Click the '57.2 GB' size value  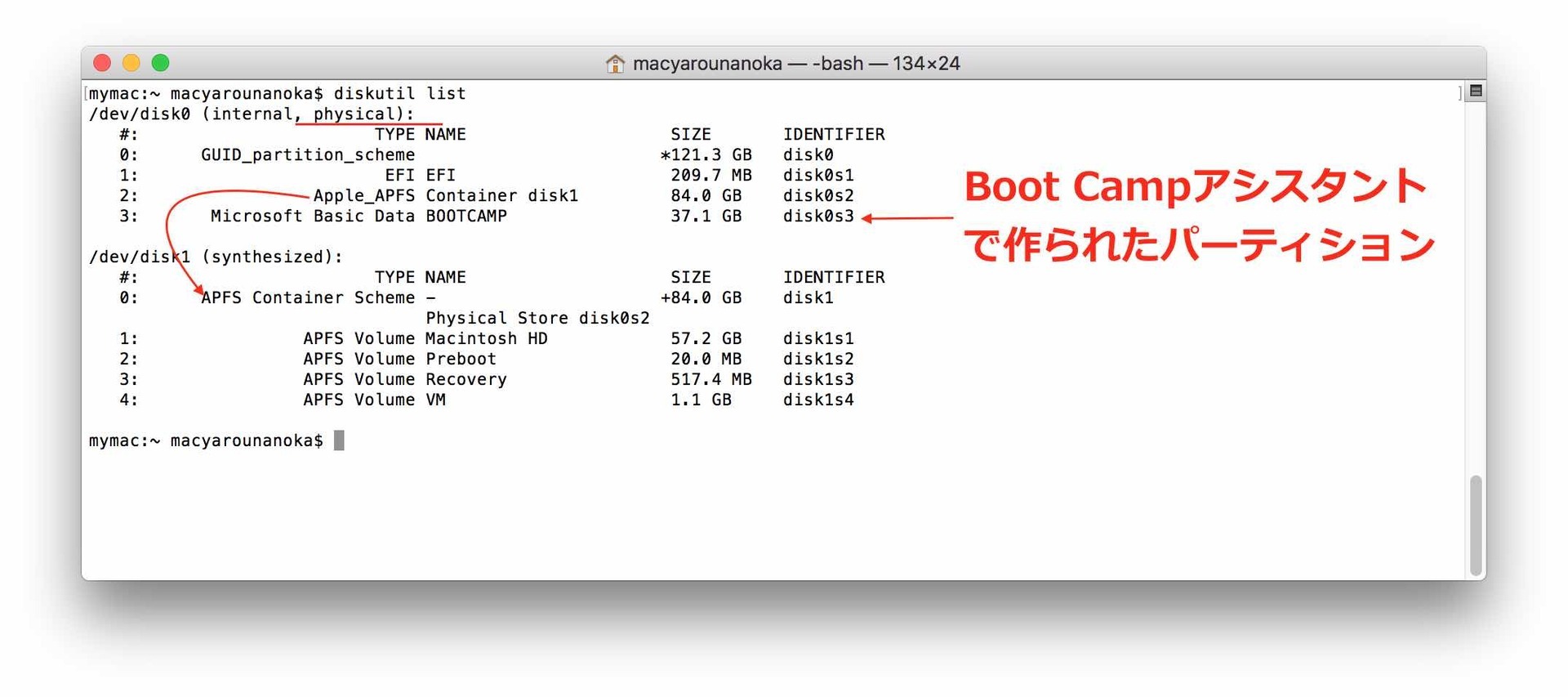(x=706, y=338)
